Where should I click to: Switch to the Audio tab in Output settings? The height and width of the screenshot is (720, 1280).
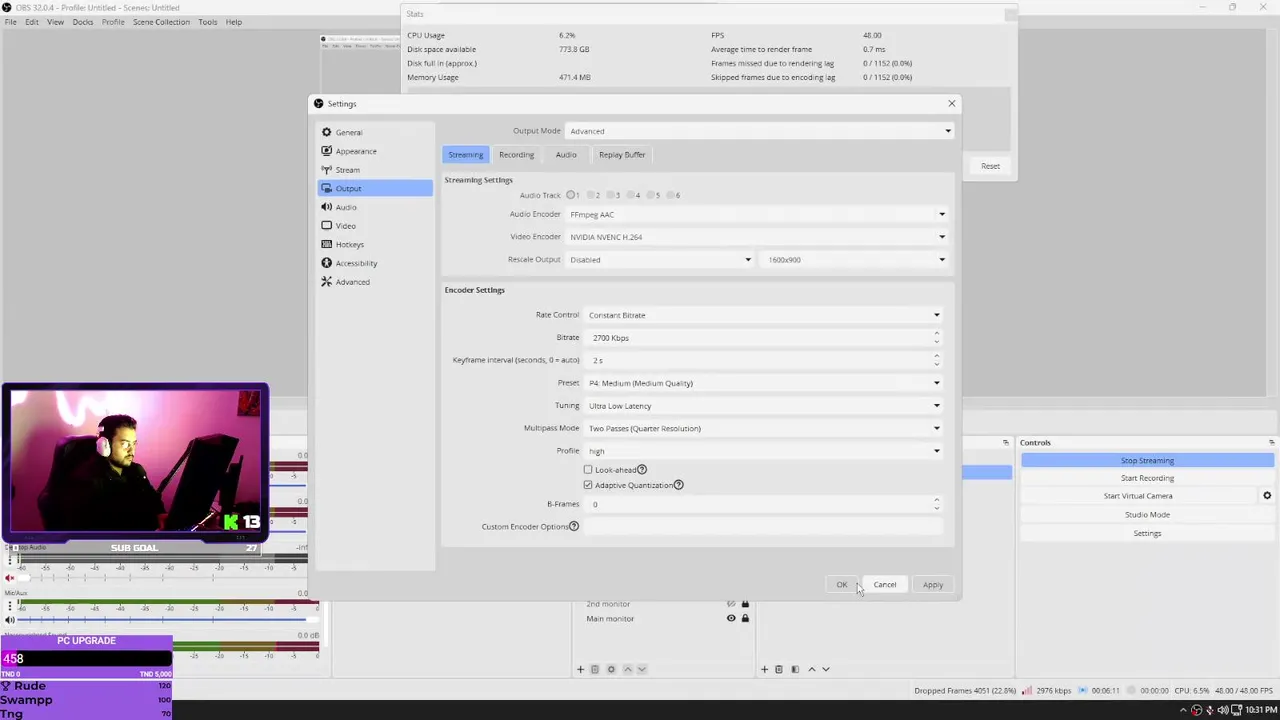[x=566, y=155]
